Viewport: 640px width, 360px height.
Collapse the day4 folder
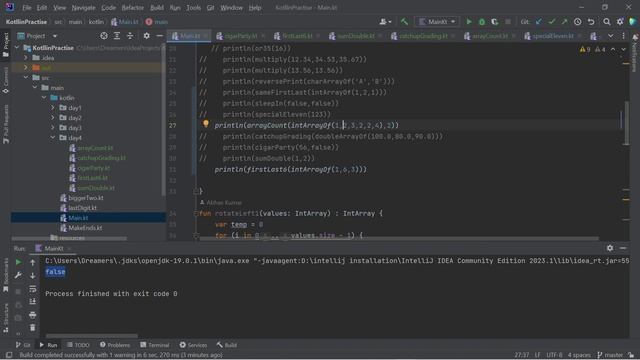(x=53, y=138)
